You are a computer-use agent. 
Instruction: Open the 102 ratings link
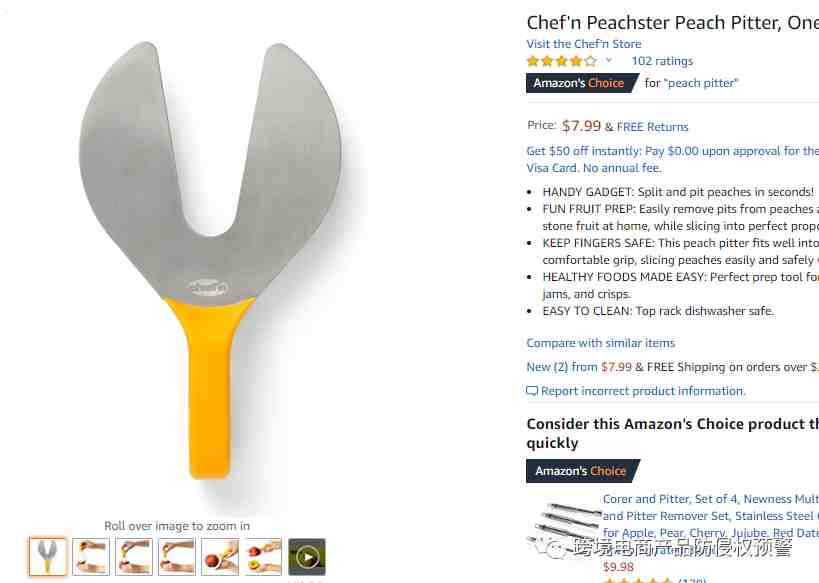662,61
